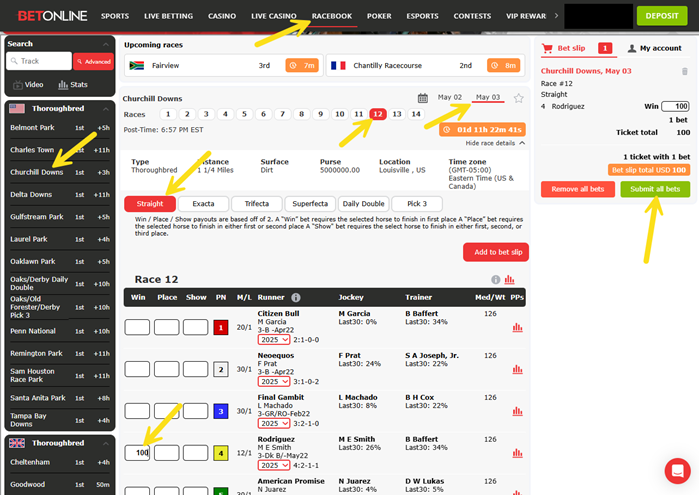Open Citizen Bull 2025 year dropdown
This screenshot has height=496, width=699.
[274, 340]
